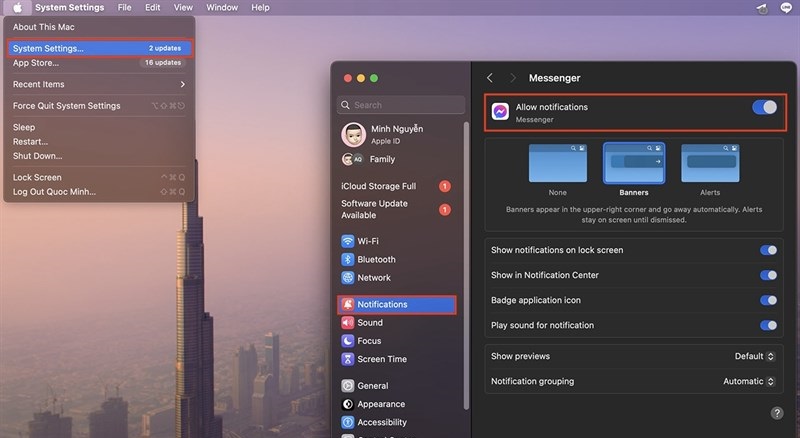800x438 pixels.
Task: Expand Recent Items submenu arrow
Action: pyautogui.click(x=183, y=84)
